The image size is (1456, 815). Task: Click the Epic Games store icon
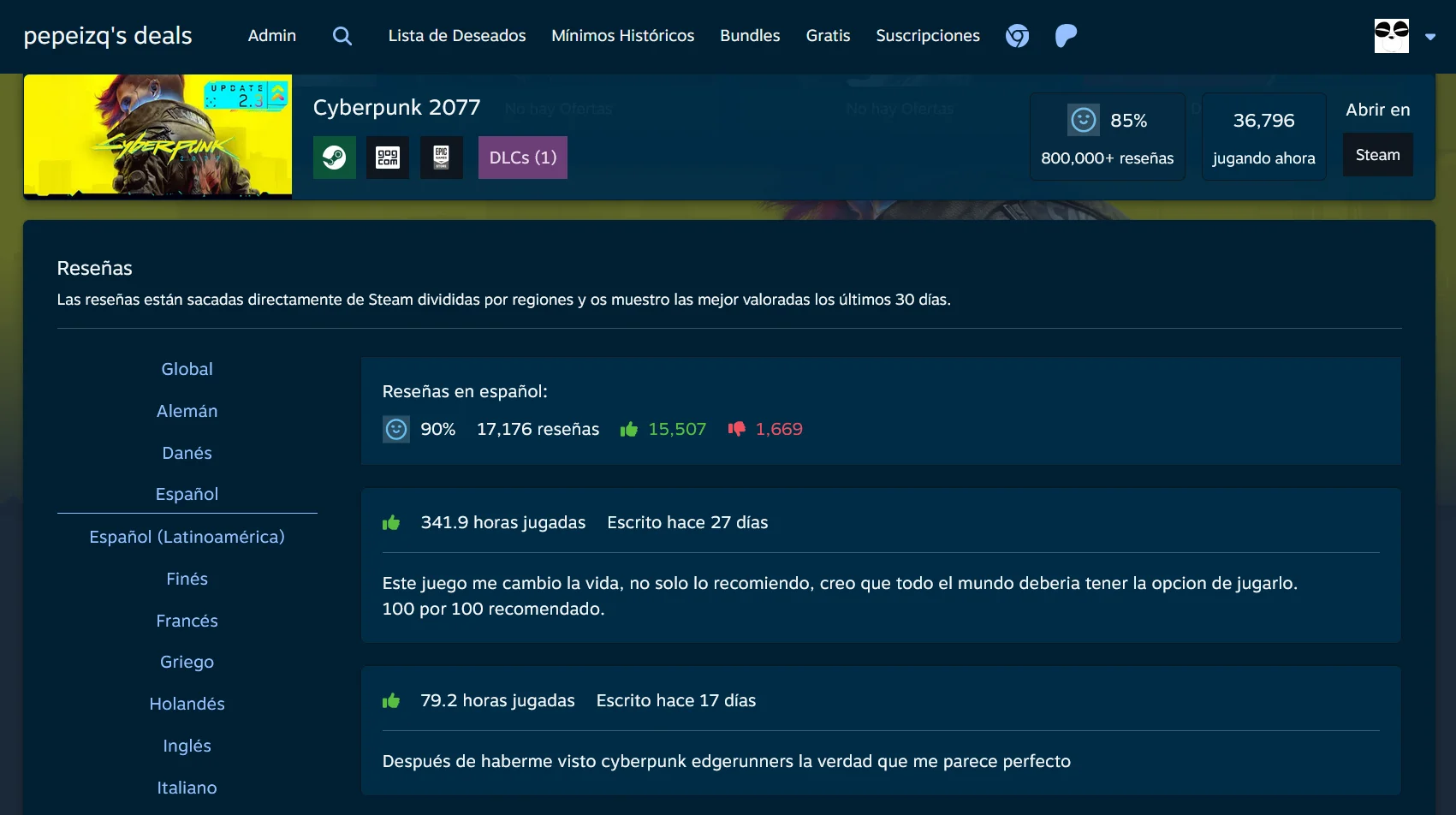point(441,158)
